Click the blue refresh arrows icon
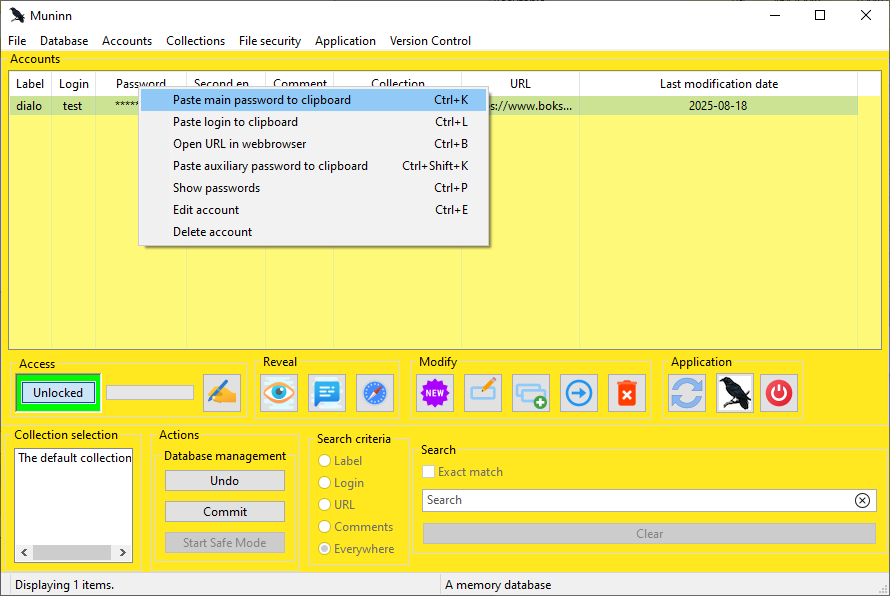Image resolution: width=890 pixels, height=596 pixels. click(x=687, y=393)
